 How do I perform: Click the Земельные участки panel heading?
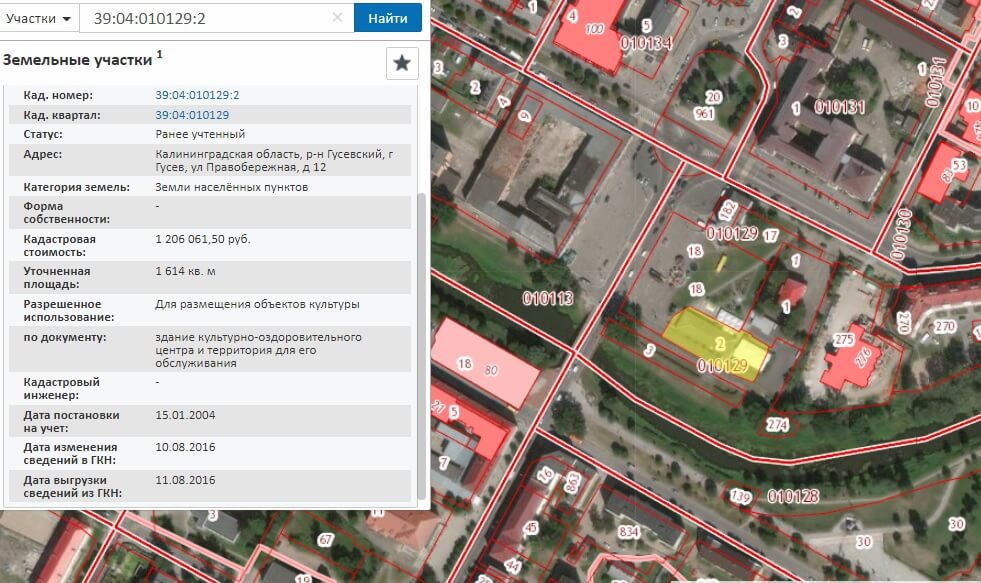[78, 60]
